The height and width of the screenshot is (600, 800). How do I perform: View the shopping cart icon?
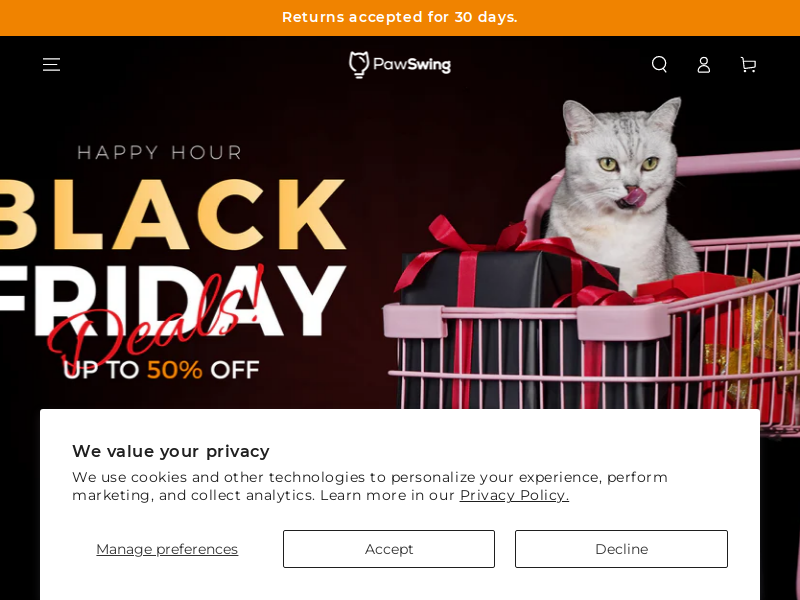coord(748,64)
